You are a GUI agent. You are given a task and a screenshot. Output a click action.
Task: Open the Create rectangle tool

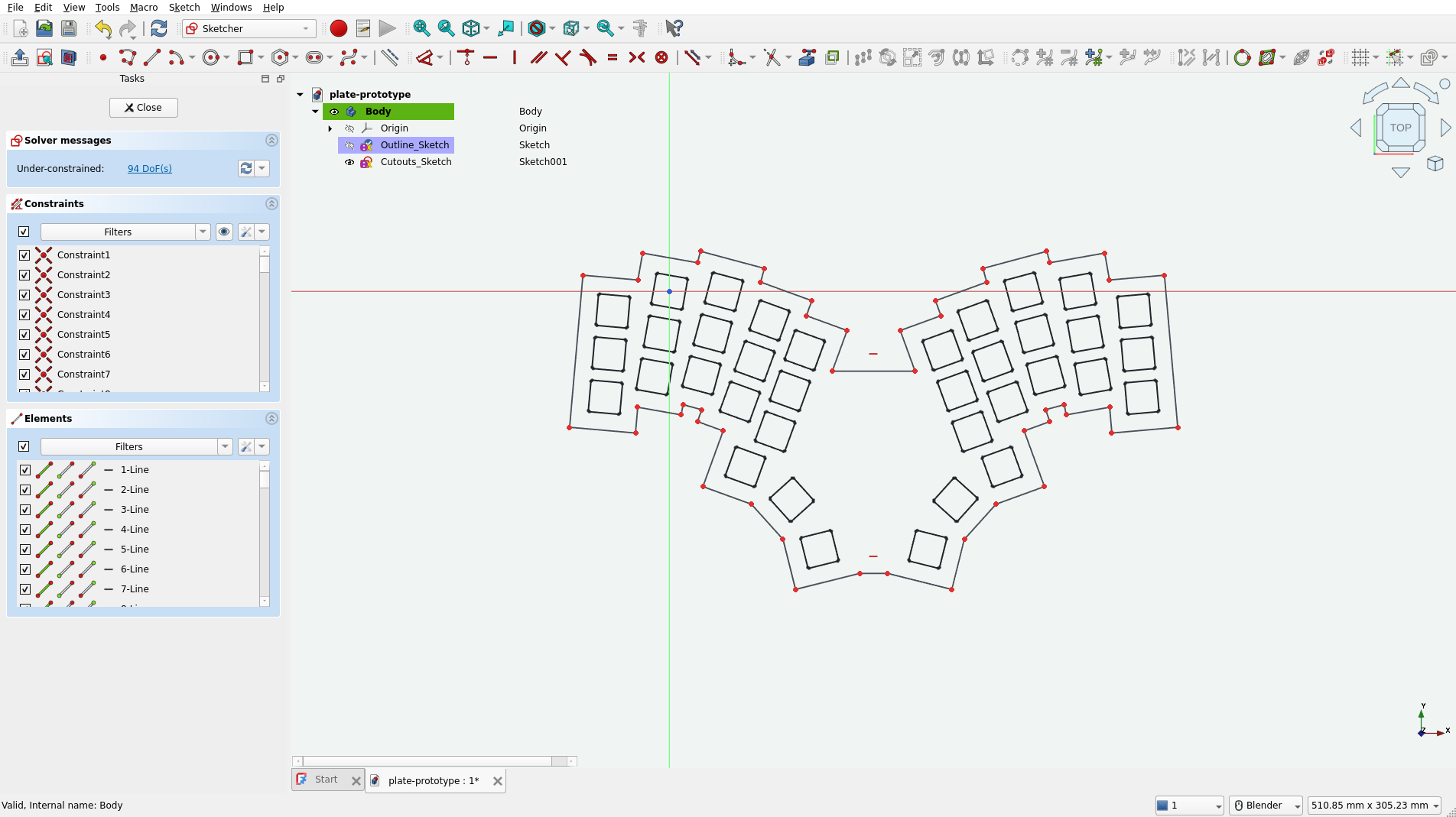click(x=245, y=57)
